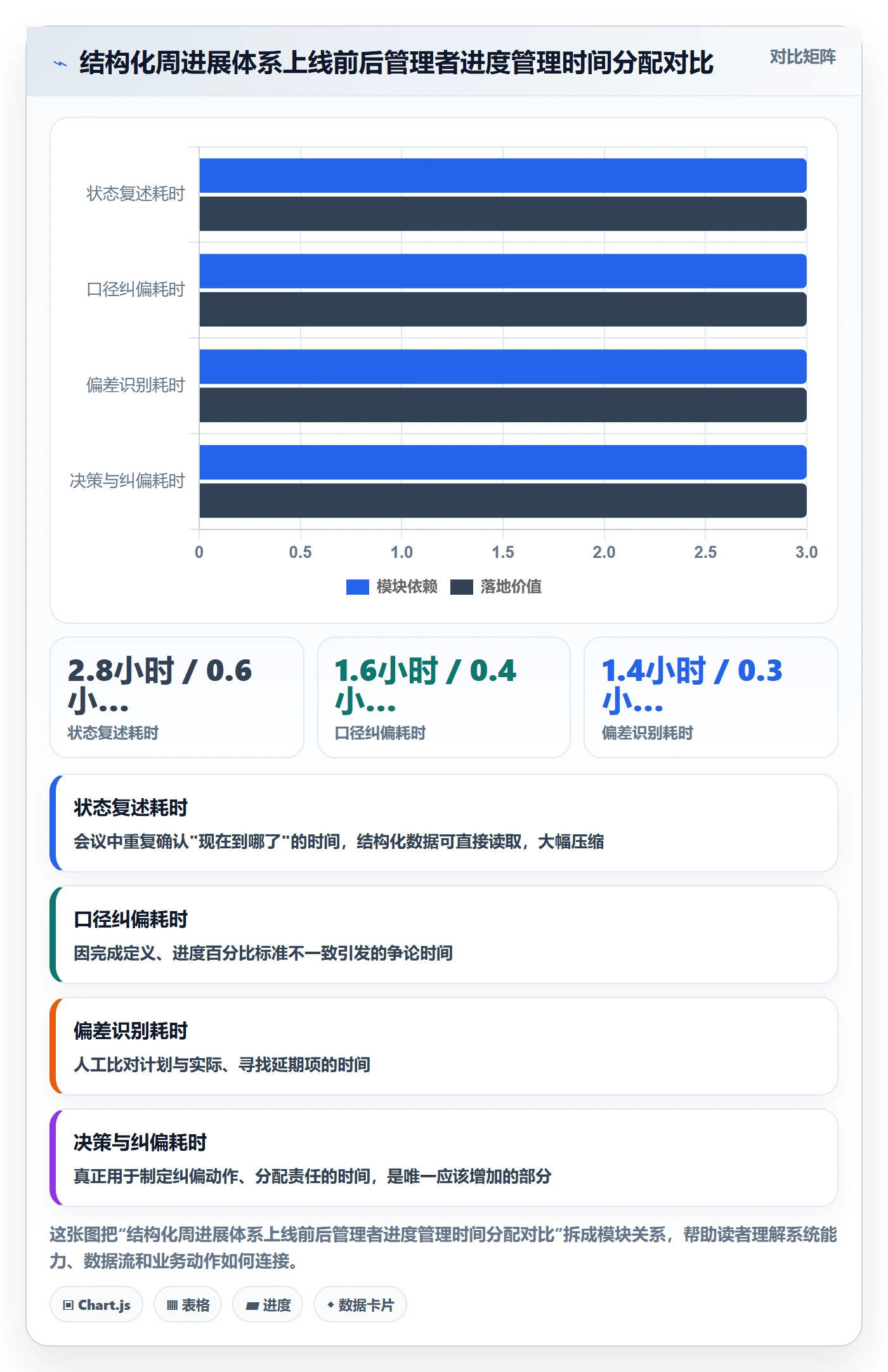
Task: Click the 表格 tag chip
Action: (188, 1305)
